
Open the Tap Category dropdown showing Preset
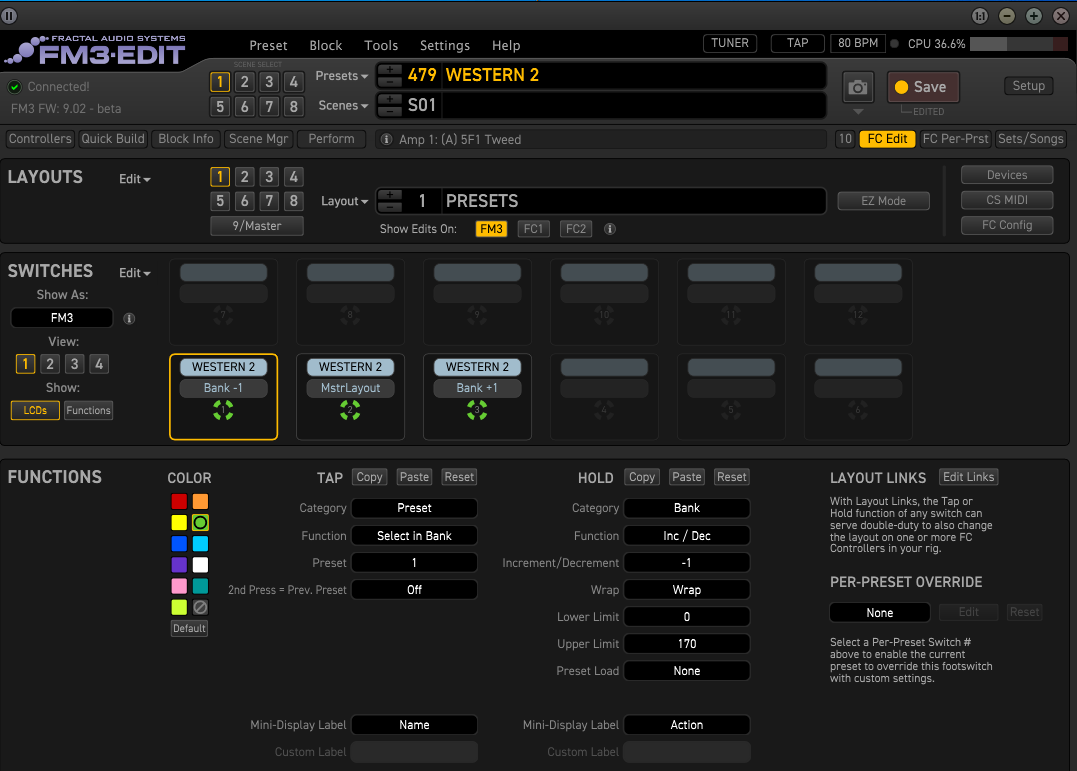tap(414, 508)
